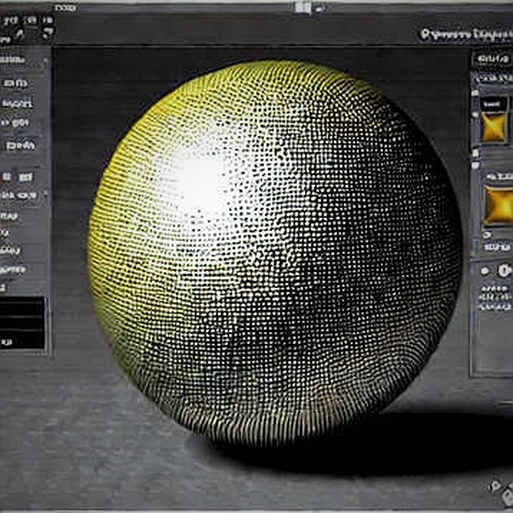
Task: Open the small tab label at top-left
Action: tap(65, 8)
